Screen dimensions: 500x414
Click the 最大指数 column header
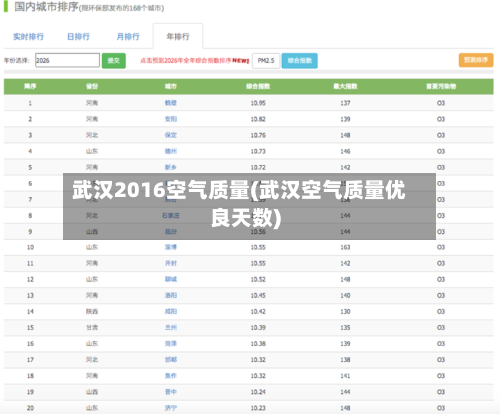(x=345, y=86)
